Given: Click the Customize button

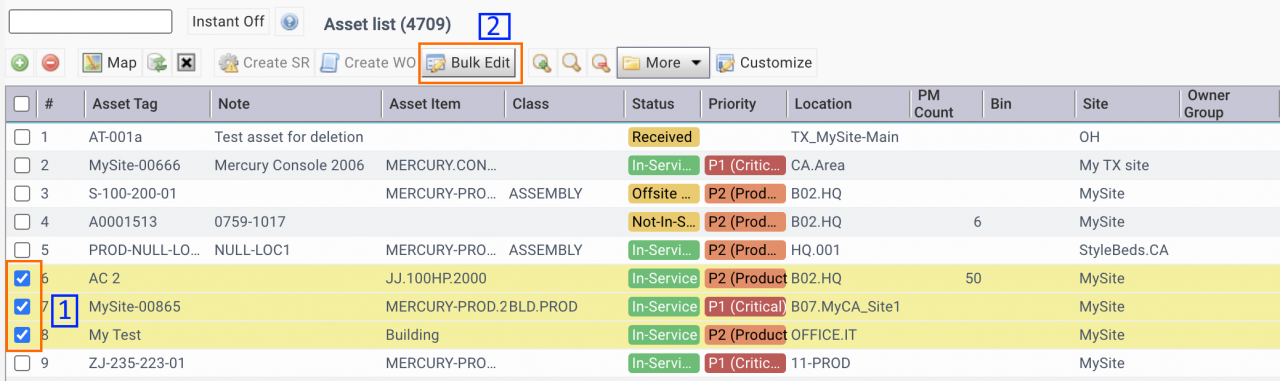Looking at the screenshot, I should [x=765, y=63].
